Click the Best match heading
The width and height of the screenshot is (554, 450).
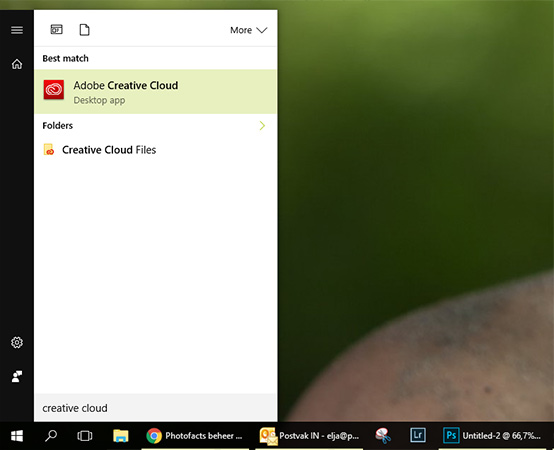65,59
